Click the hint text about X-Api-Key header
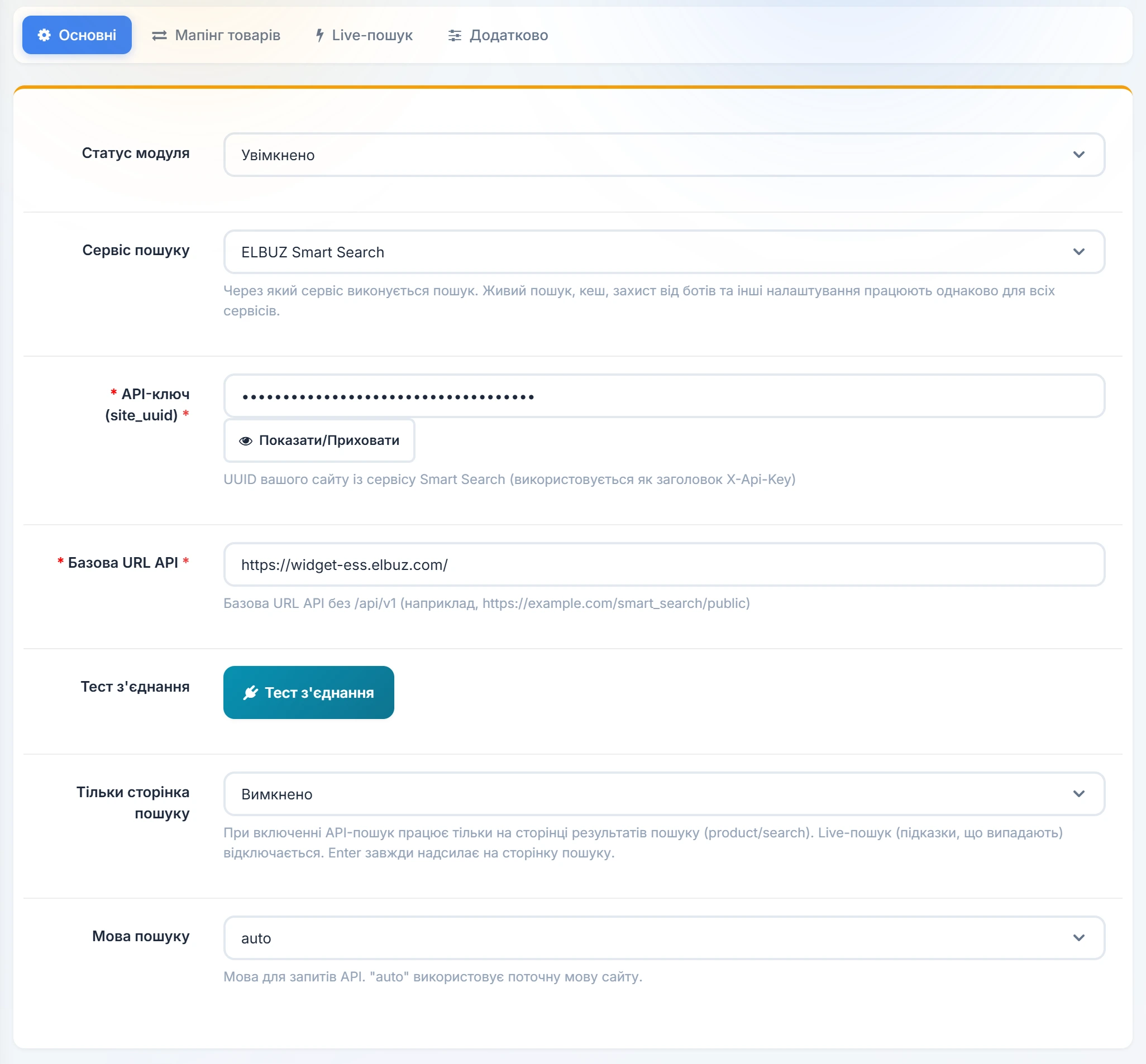 point(509,480)
